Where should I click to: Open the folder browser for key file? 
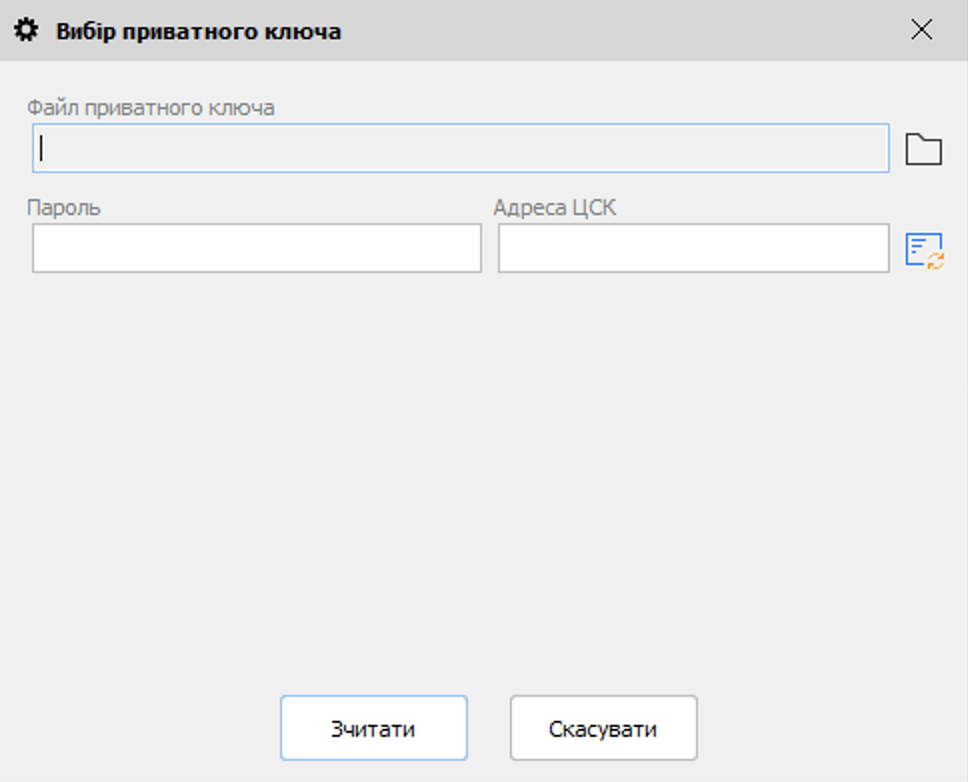[x=923, y=149]
